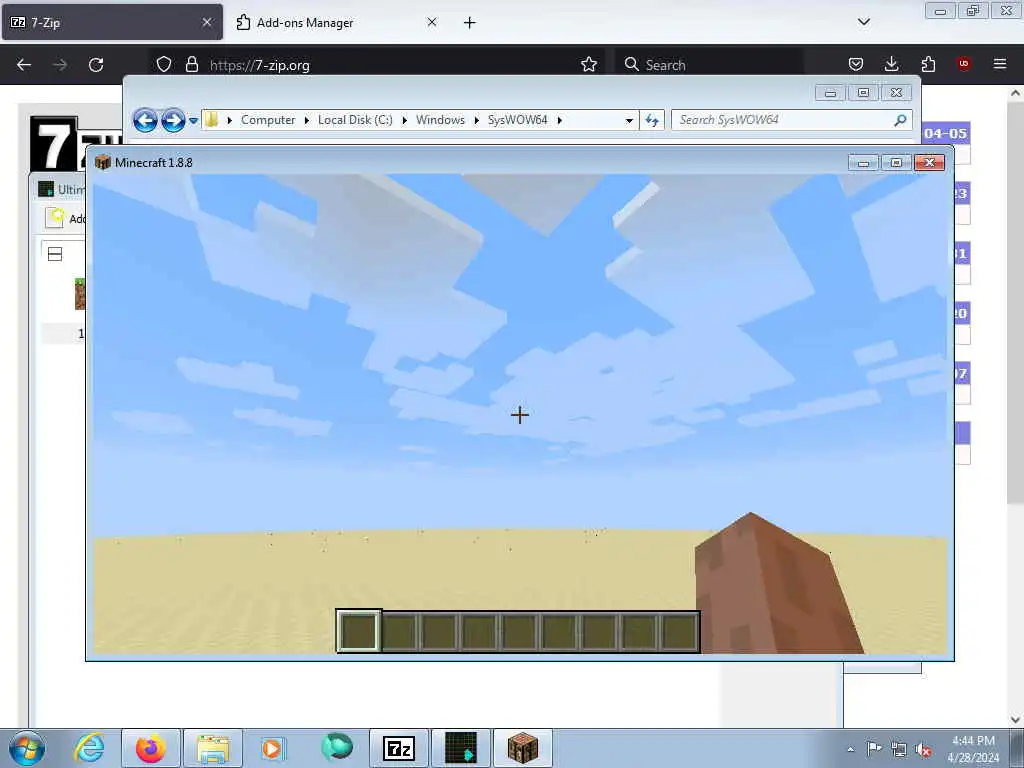Screen dimensions: 1024x768
Task: Reload the 7-zip.org page
Action: point(96,65)
